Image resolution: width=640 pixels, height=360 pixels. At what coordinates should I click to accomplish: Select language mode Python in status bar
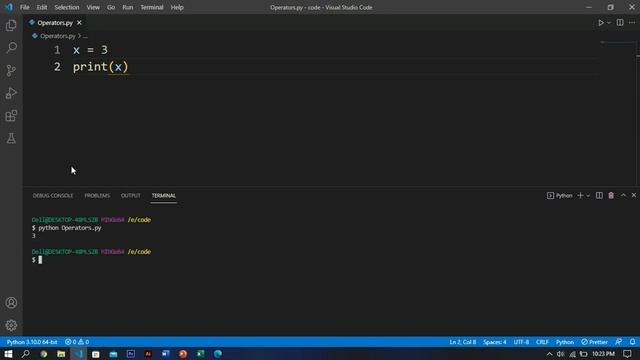click(x=565, y=342)
